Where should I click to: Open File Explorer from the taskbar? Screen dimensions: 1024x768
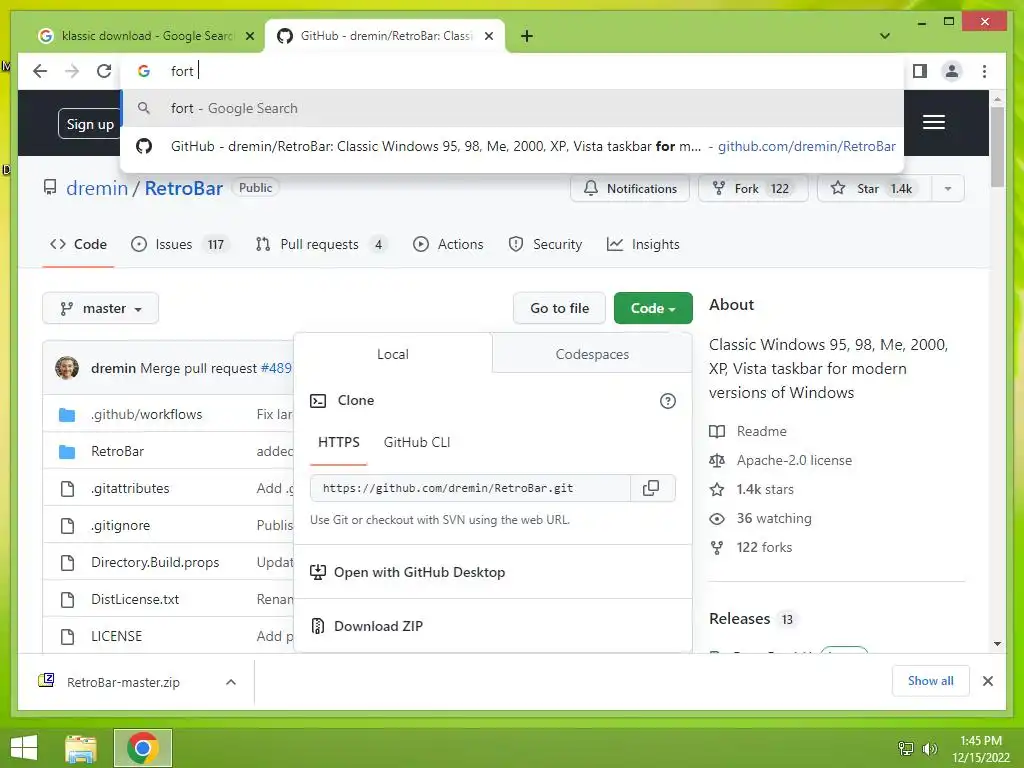[x=81, y=748]
